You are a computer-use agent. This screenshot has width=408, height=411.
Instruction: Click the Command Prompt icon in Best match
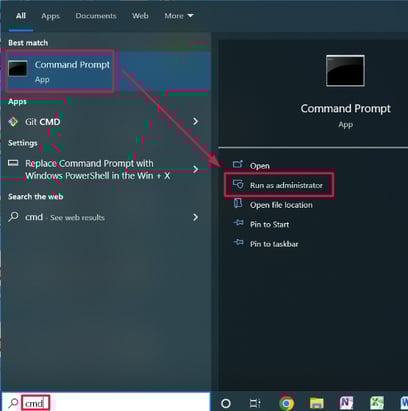click(x=18, y=69)
